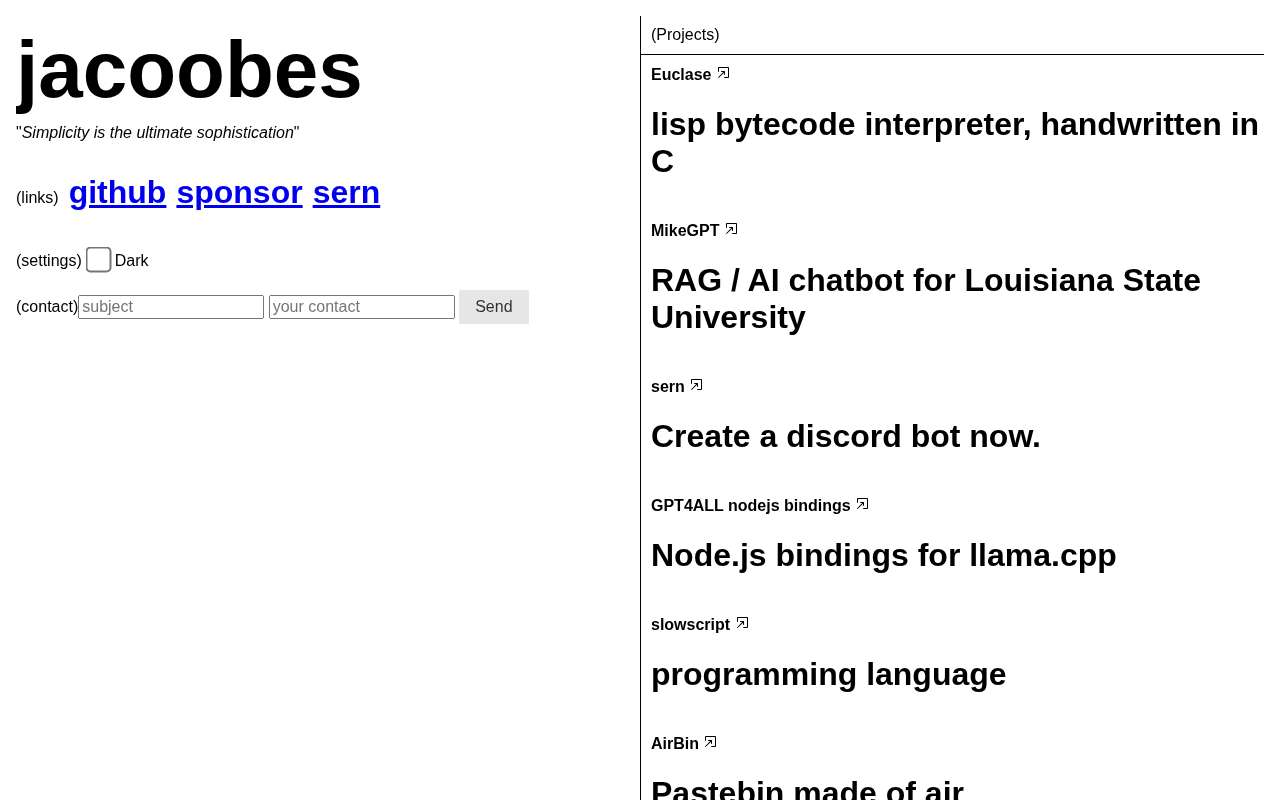Click Create a discord bot now text

coord(846,436)
